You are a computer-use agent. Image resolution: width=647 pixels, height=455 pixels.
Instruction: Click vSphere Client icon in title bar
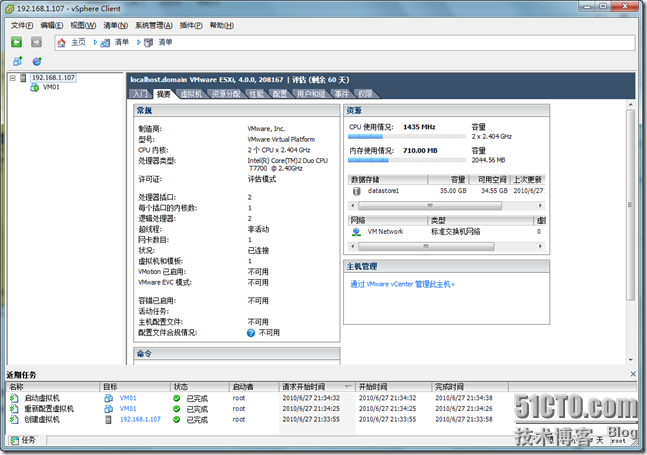tap(9, 9)
